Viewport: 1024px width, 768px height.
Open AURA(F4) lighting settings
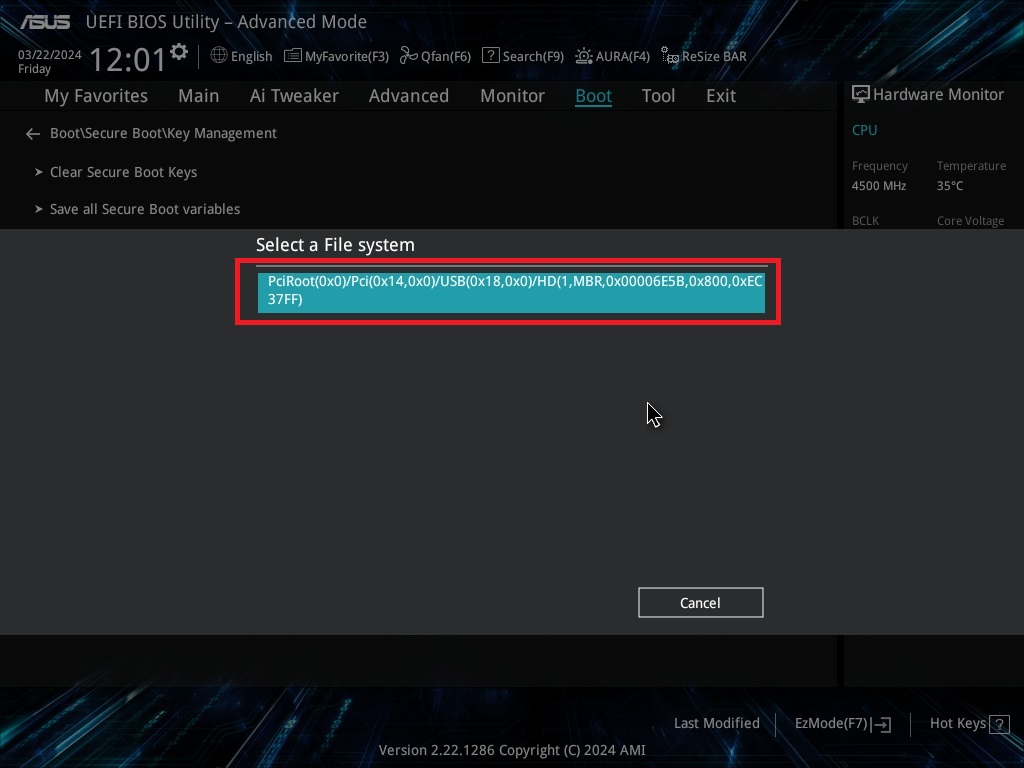click(584, 56)
